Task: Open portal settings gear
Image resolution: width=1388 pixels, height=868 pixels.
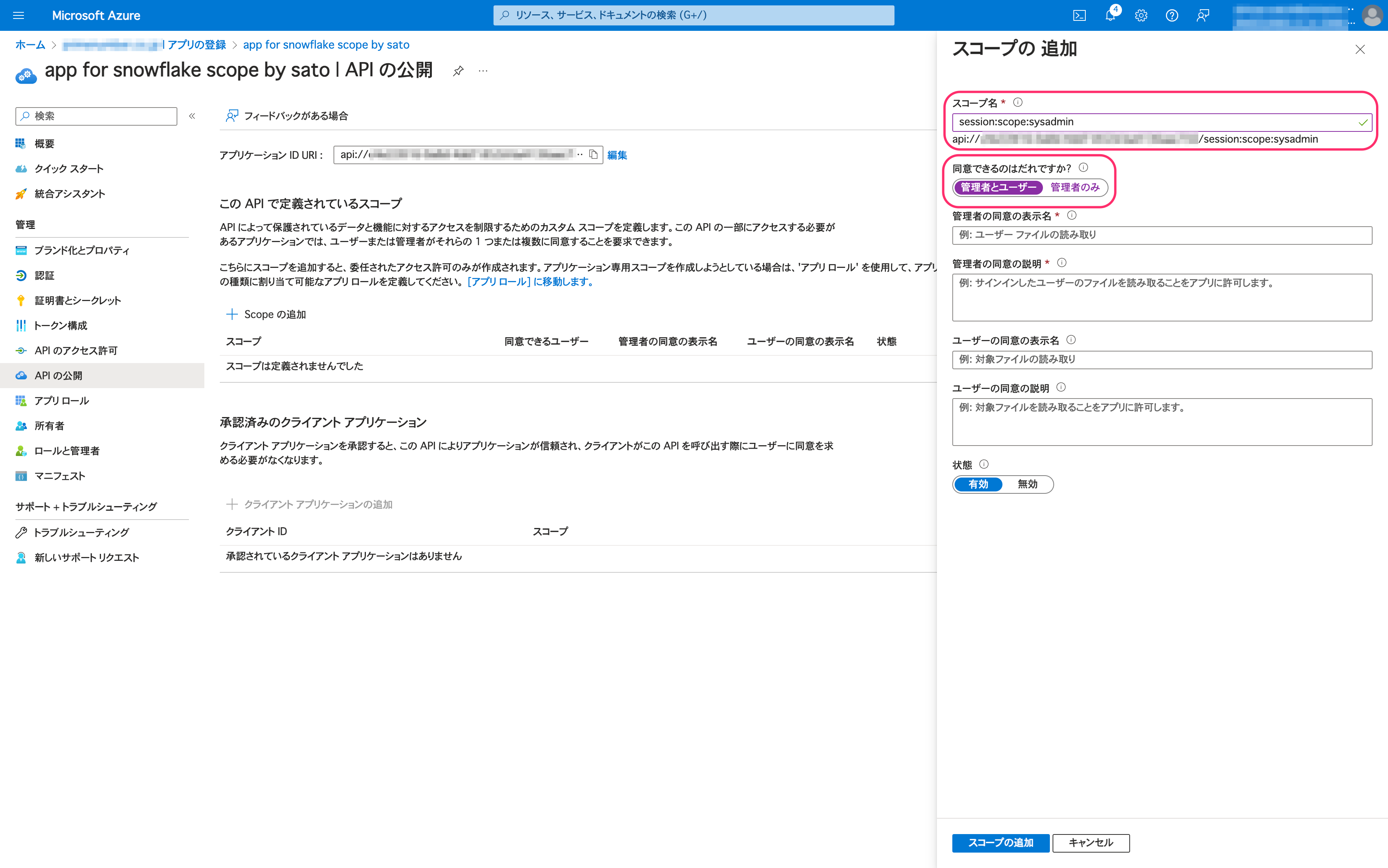Action: click(x=1141, y=15)
